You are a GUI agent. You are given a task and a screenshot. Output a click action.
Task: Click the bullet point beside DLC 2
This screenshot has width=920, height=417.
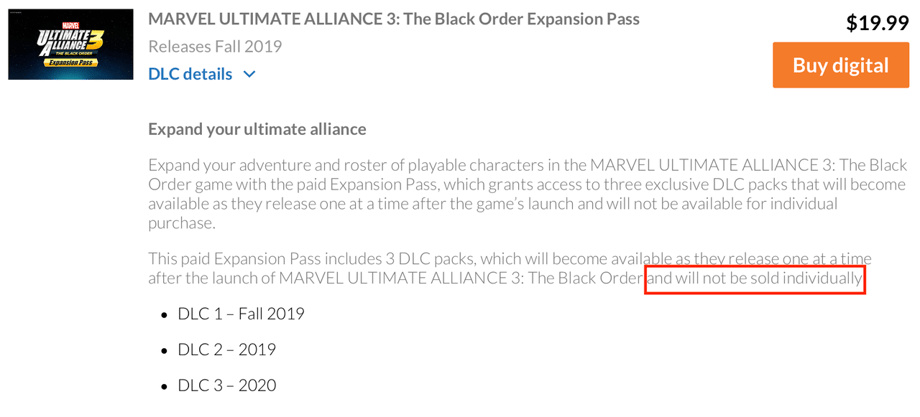165,351
